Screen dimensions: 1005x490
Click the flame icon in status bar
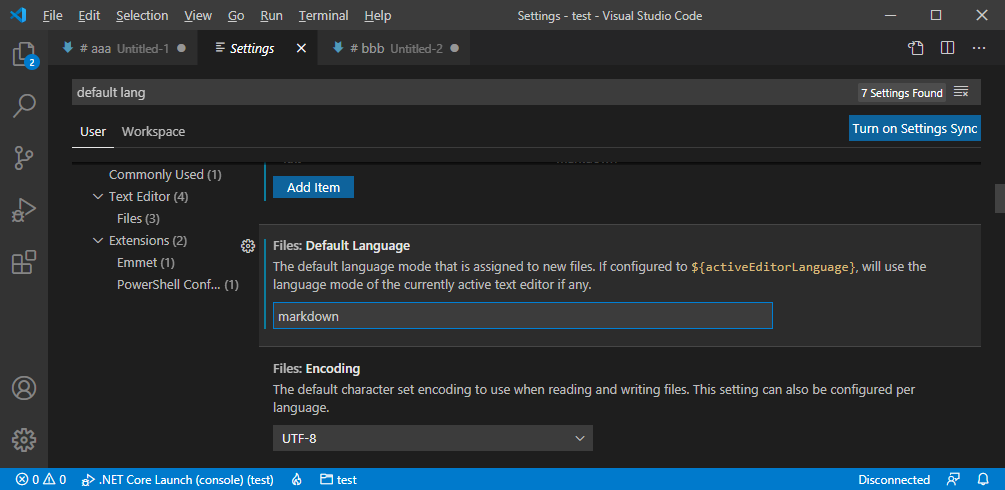coord(296,479)
